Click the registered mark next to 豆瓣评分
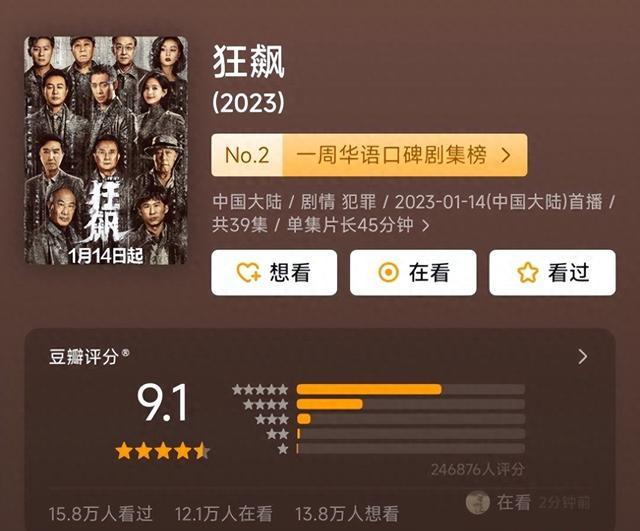The image size is (640, 531). 126,352
